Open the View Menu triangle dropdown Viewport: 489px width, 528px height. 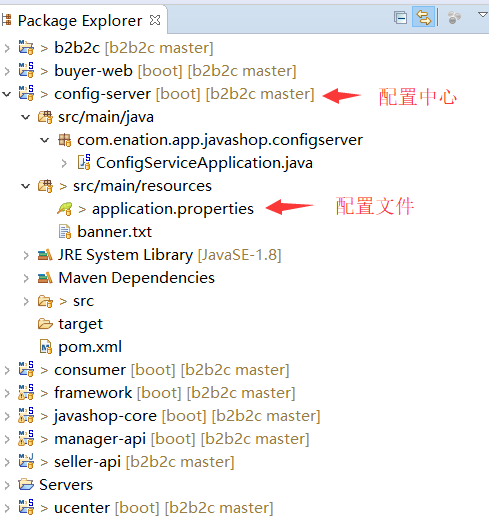pos(483,14)
